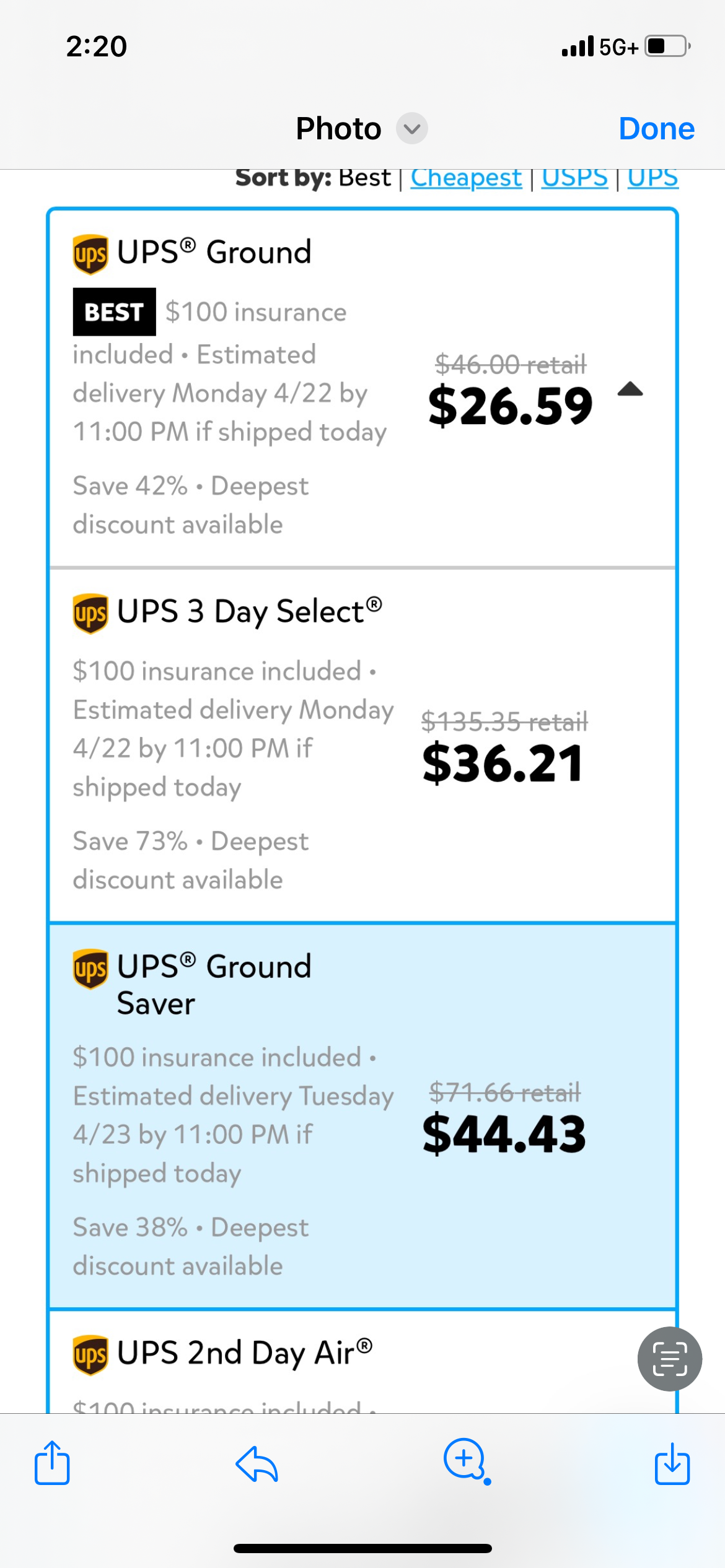The width and height of the screenshot is (725, 1568).
Task: Tap UPS logo beside UPS Ground
Action: pos(90,253)
